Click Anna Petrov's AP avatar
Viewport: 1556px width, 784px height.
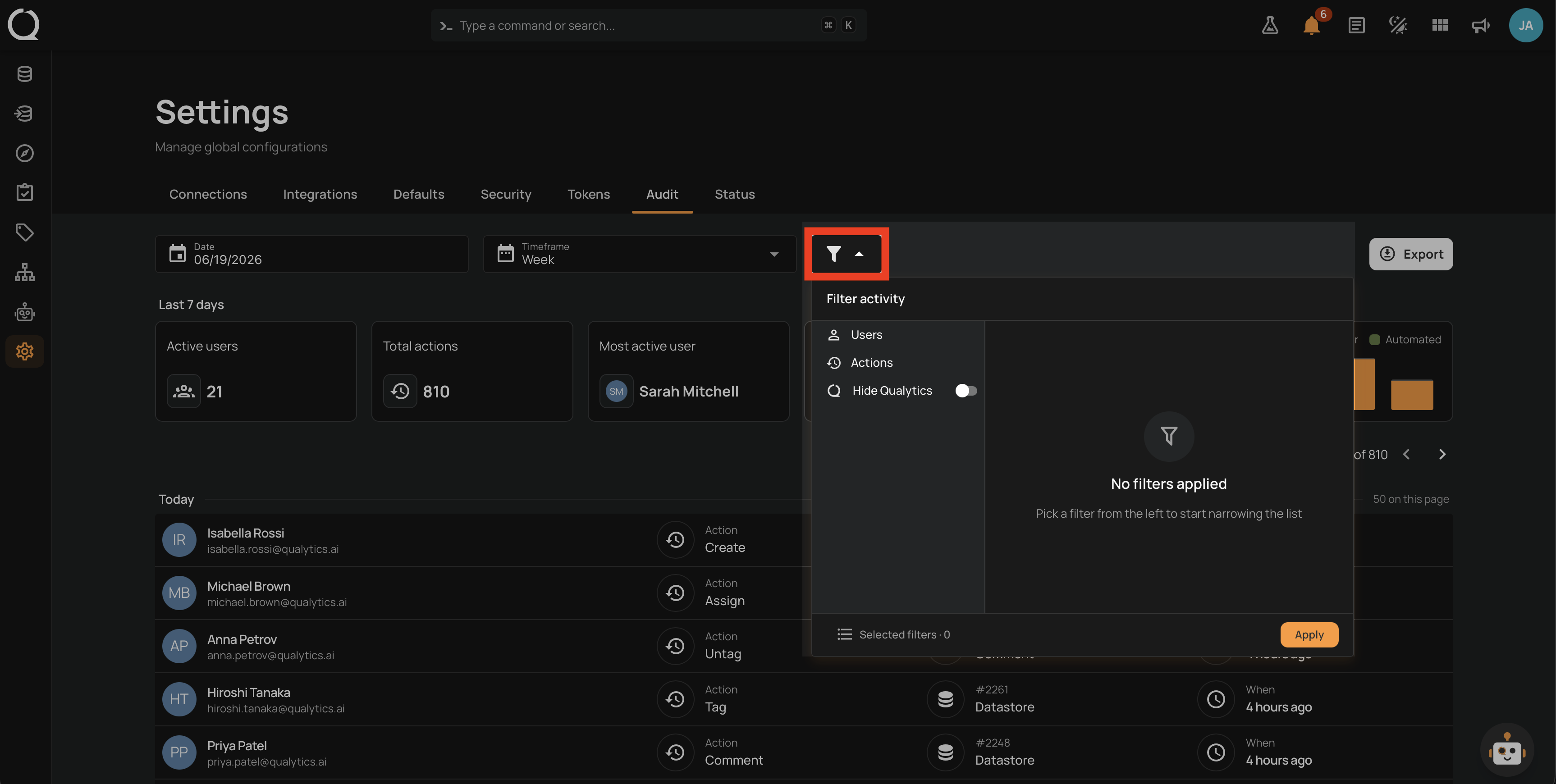[179, 646]
